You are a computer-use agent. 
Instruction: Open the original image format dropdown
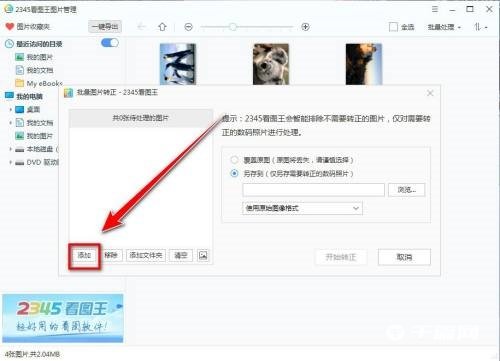302,208
